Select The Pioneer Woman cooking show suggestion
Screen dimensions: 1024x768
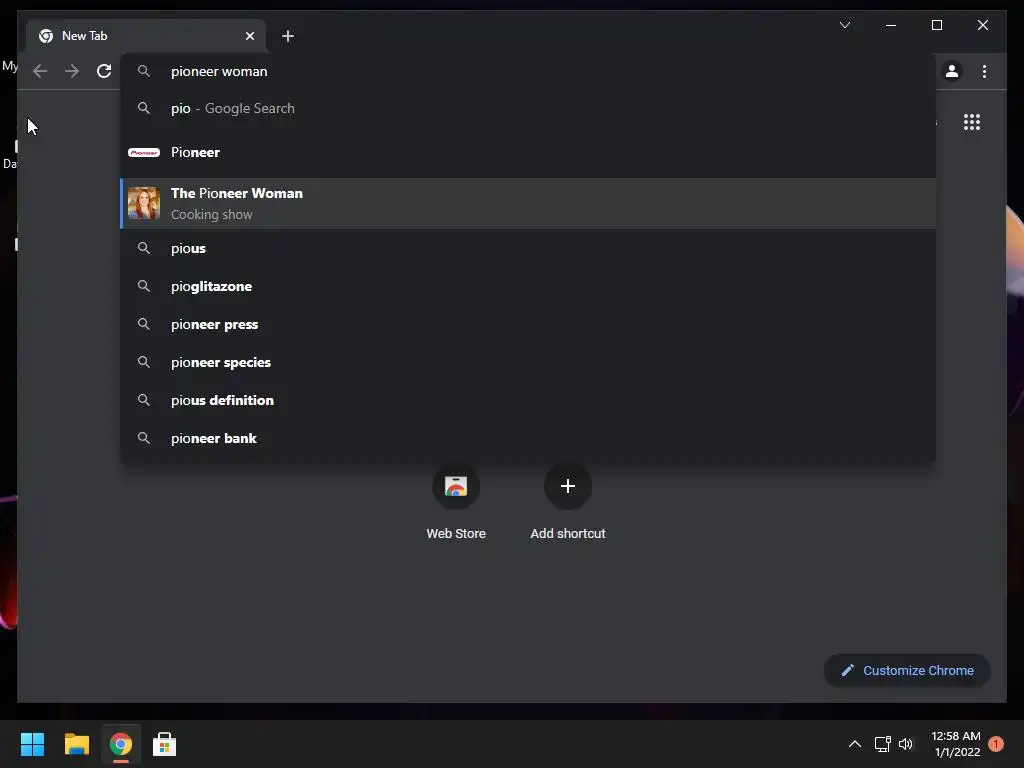528,203
